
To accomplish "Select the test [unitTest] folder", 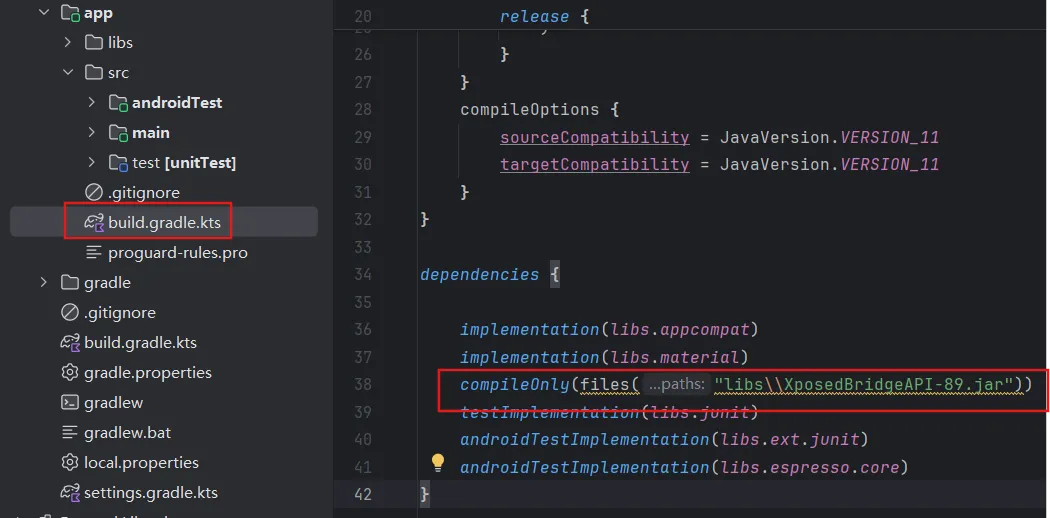I will 184,162.
